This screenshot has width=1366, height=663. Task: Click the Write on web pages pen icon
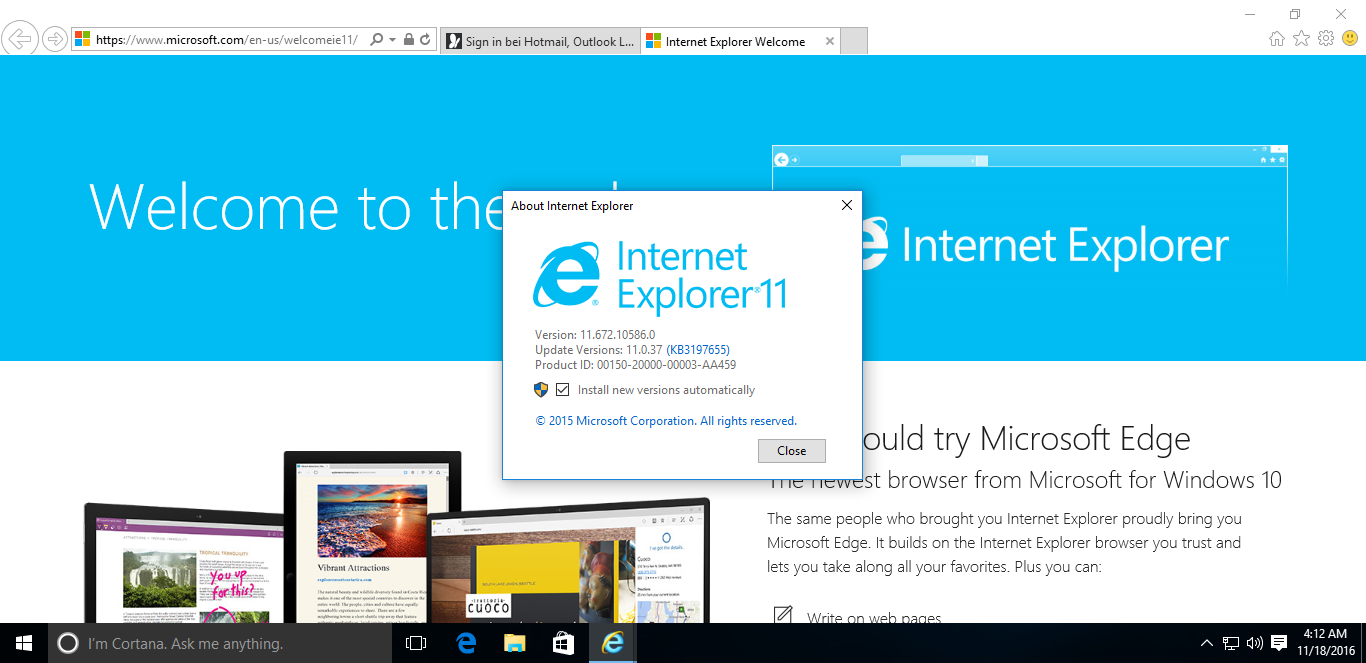pos(783,615)
